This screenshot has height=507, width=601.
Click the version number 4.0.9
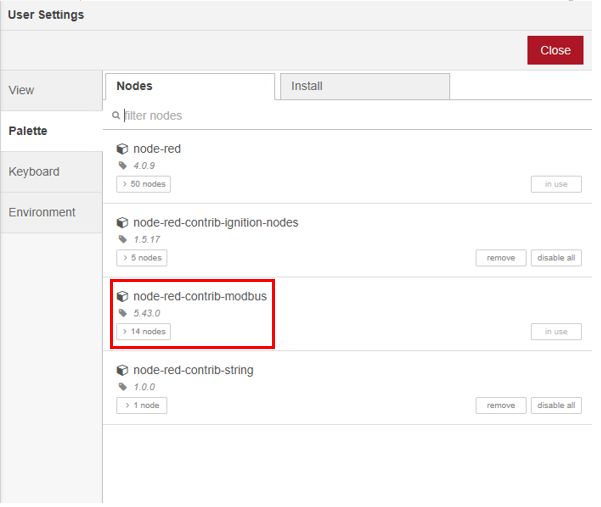[144, 166]
